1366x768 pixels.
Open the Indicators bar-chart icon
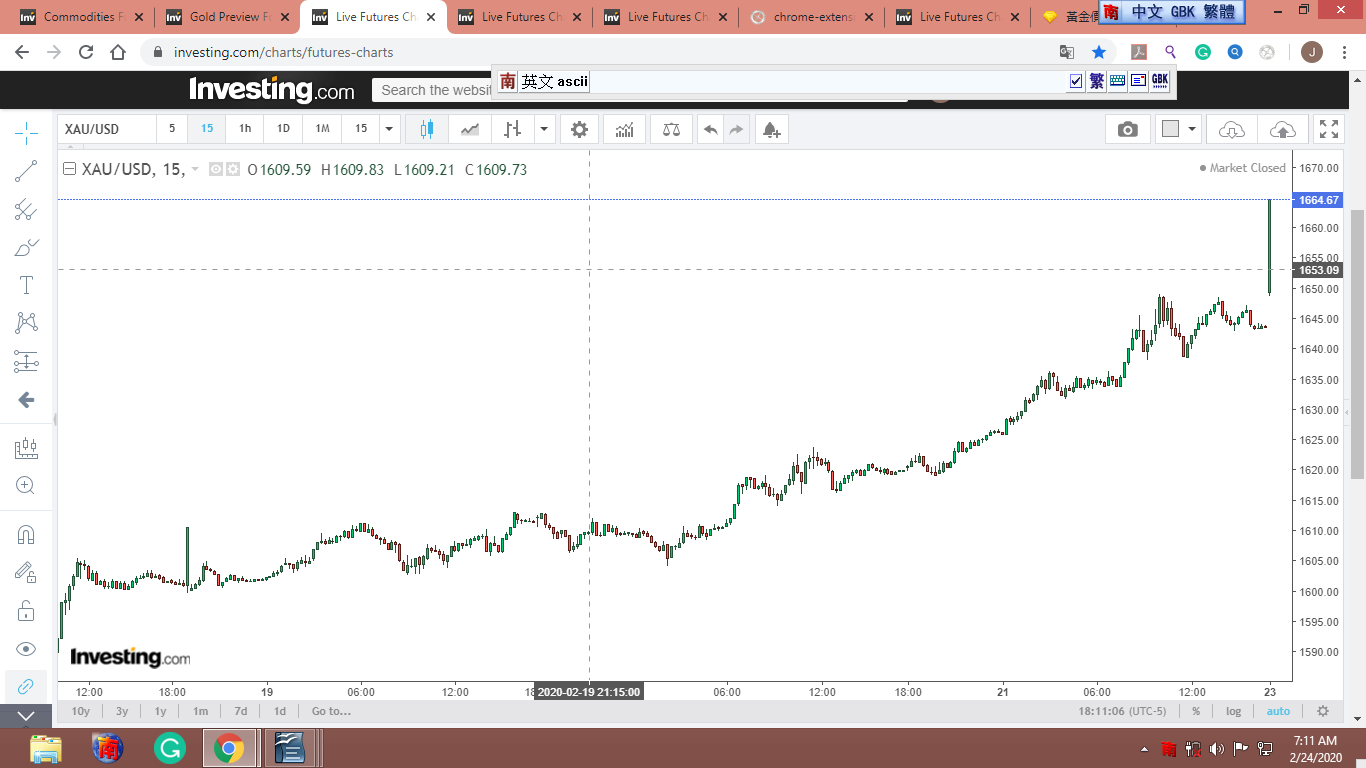625,129
